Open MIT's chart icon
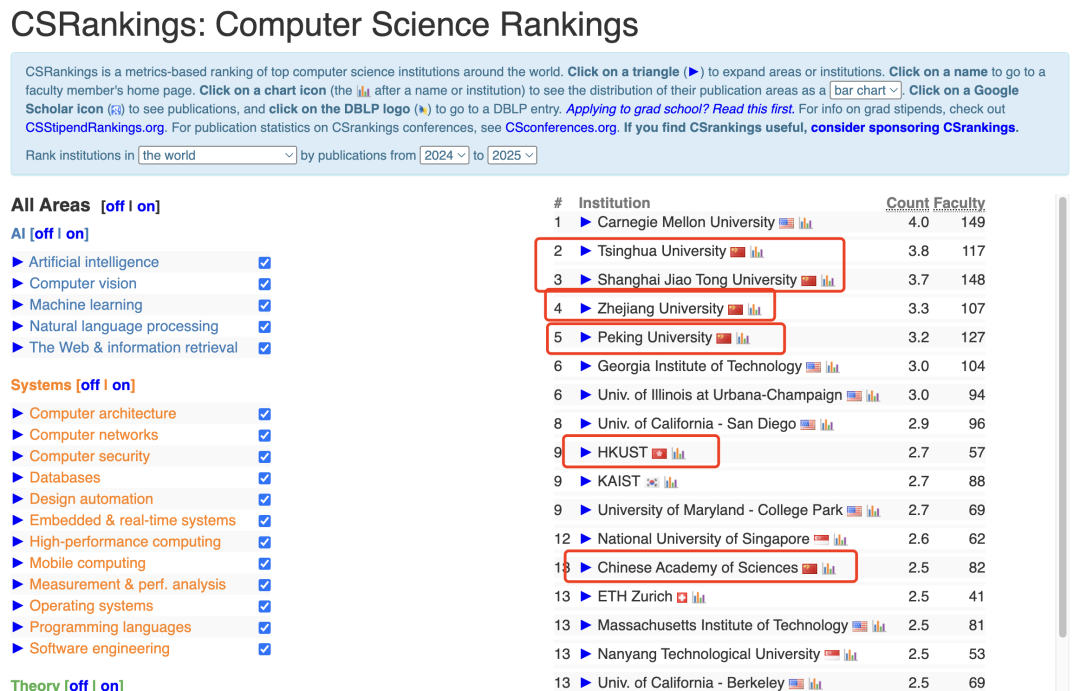 point(879,626)
